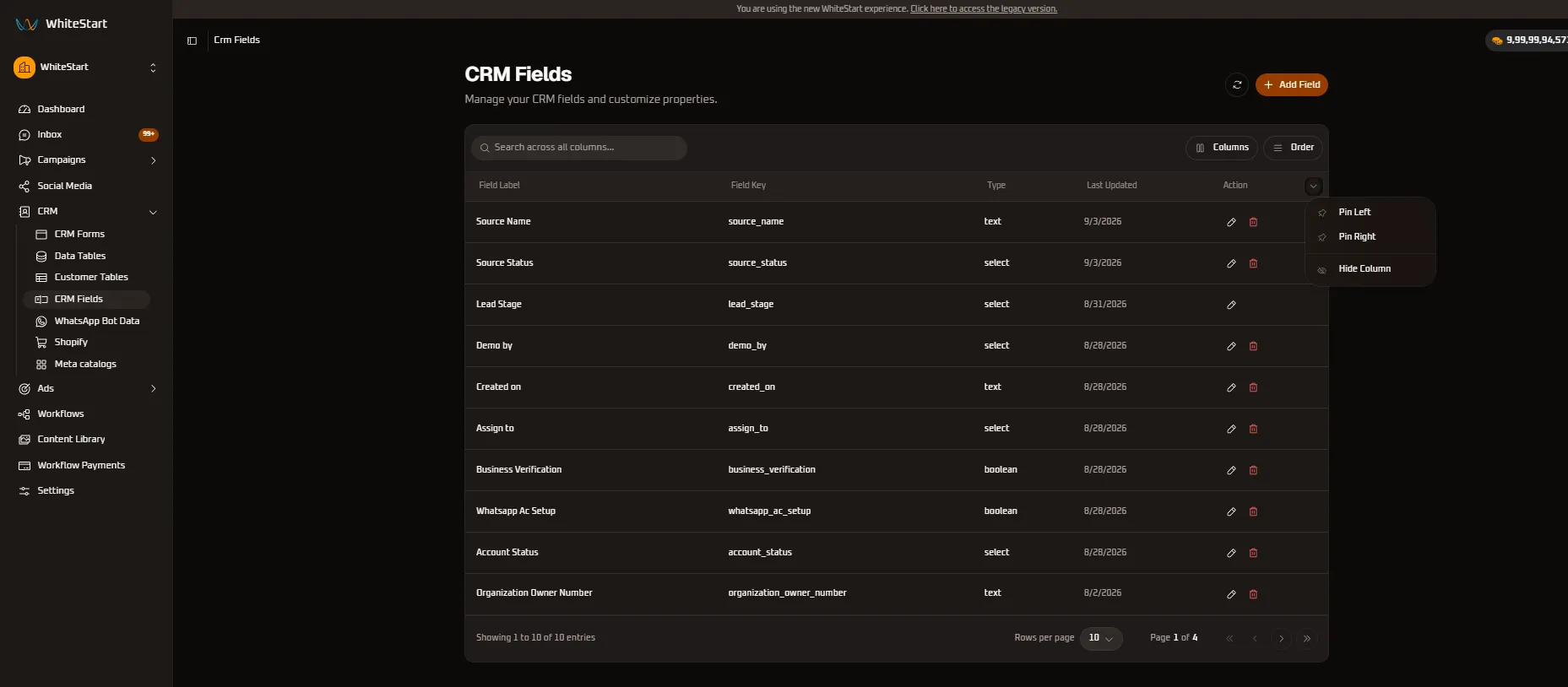
Task: Choose Hide Column option
Action: point(1370,269)
